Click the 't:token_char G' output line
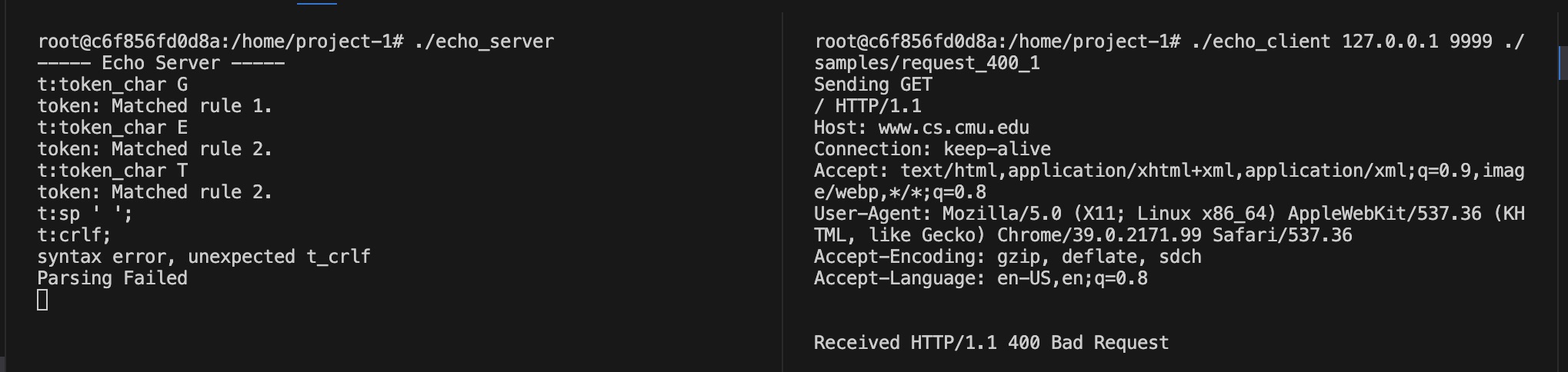 pyautogui.click(x=112, y=85)
